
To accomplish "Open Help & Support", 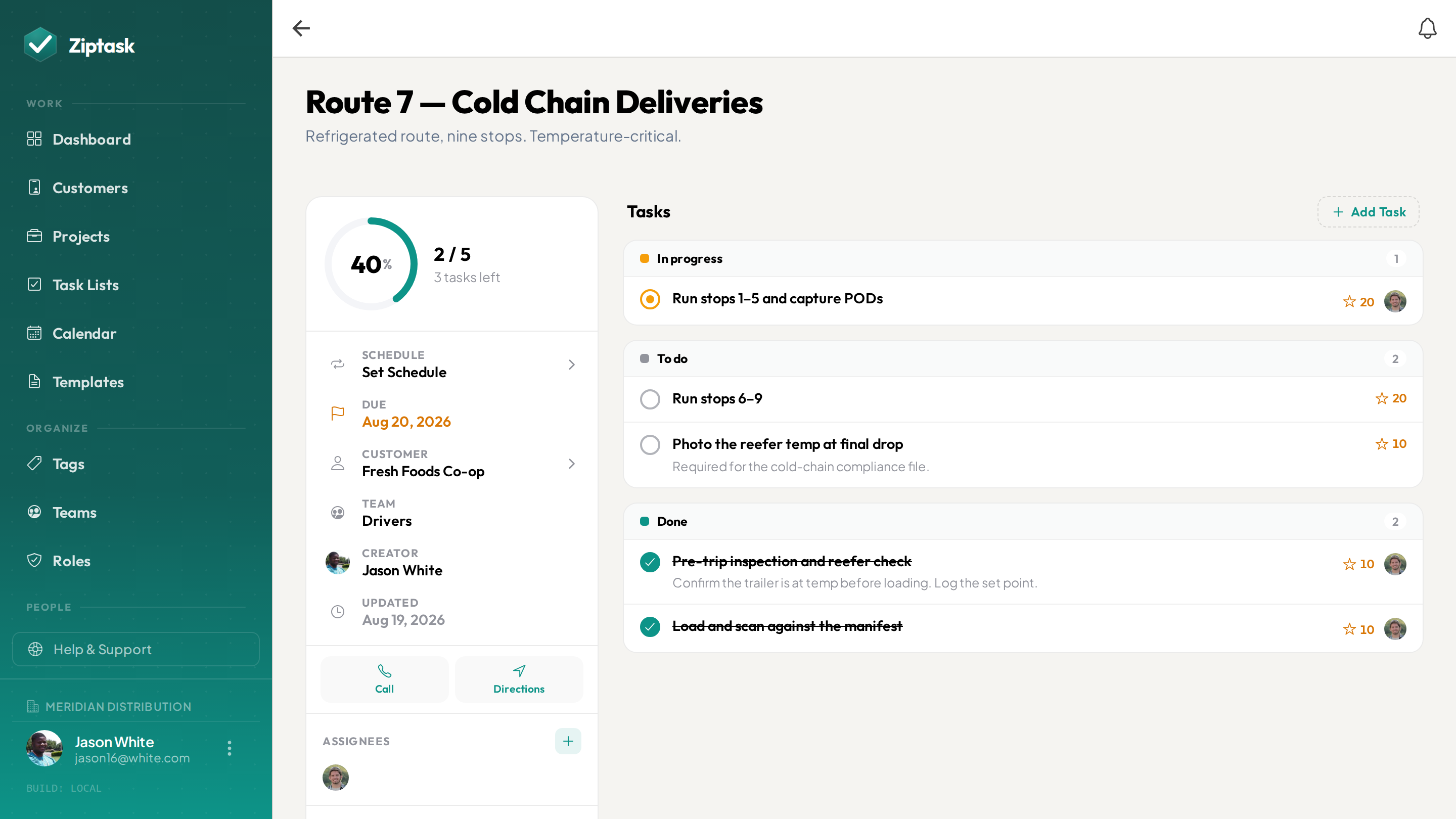I will (x=135, y=649).
